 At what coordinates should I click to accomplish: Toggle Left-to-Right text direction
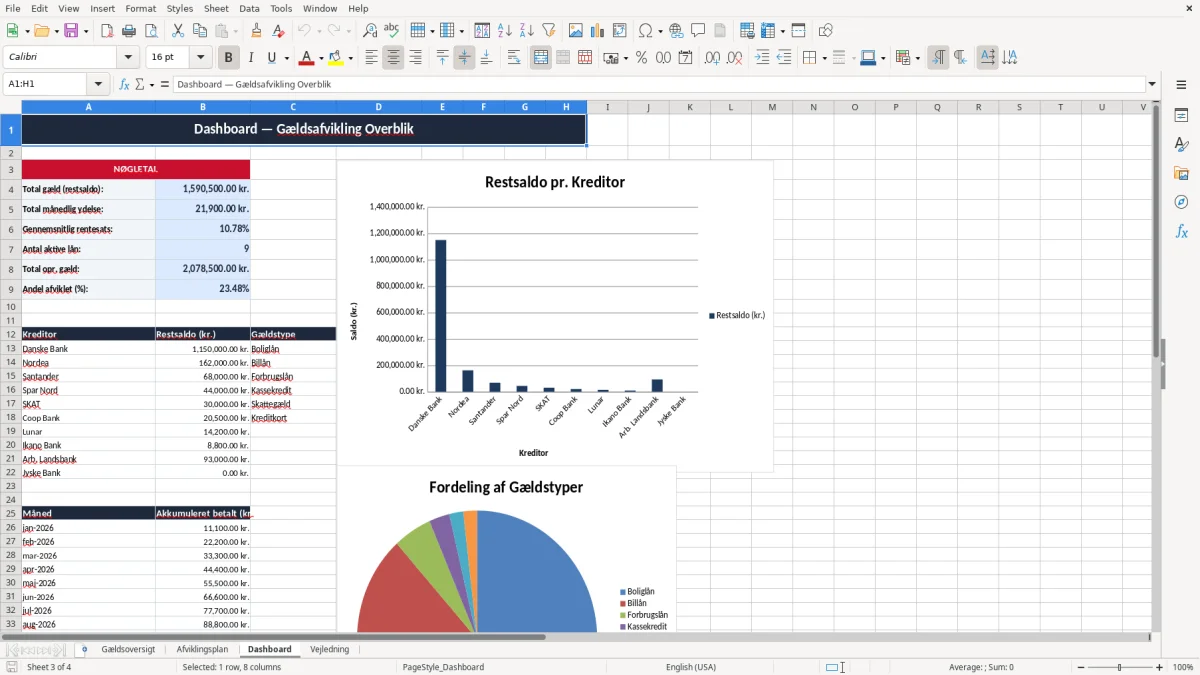tap(937, 58)
